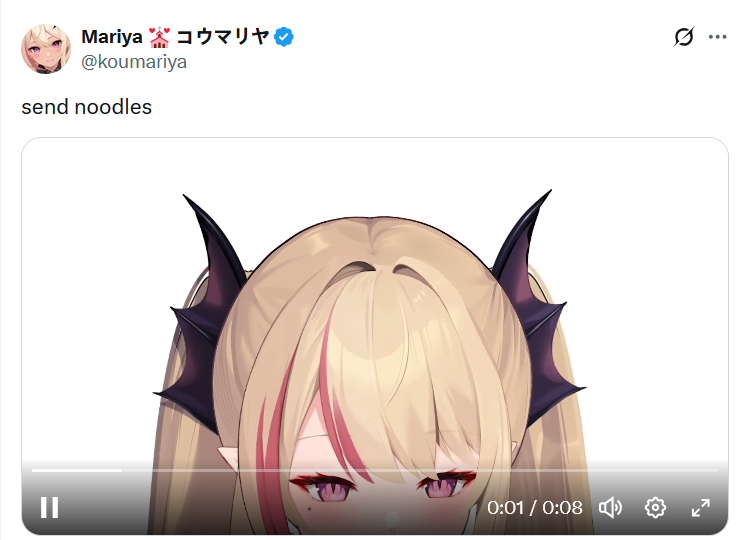
Task: Open the three-dot more options menu
Action: pos(717,37)
